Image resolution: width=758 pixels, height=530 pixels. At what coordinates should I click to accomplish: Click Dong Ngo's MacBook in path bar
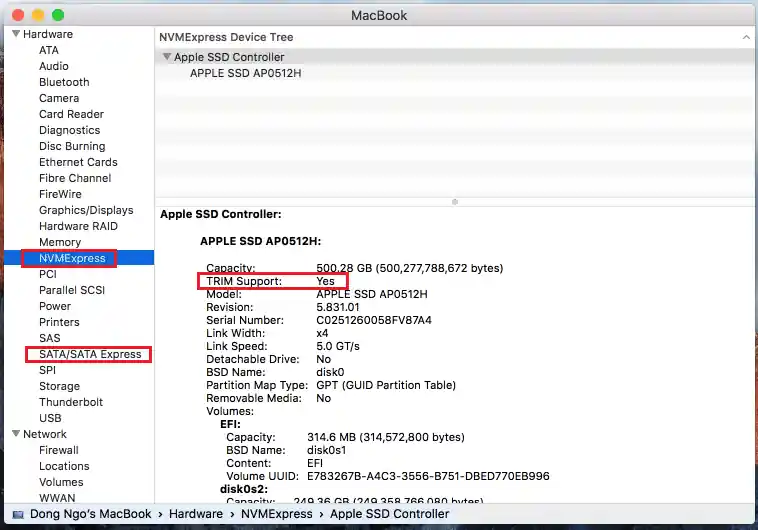click(x=90, y=514)
